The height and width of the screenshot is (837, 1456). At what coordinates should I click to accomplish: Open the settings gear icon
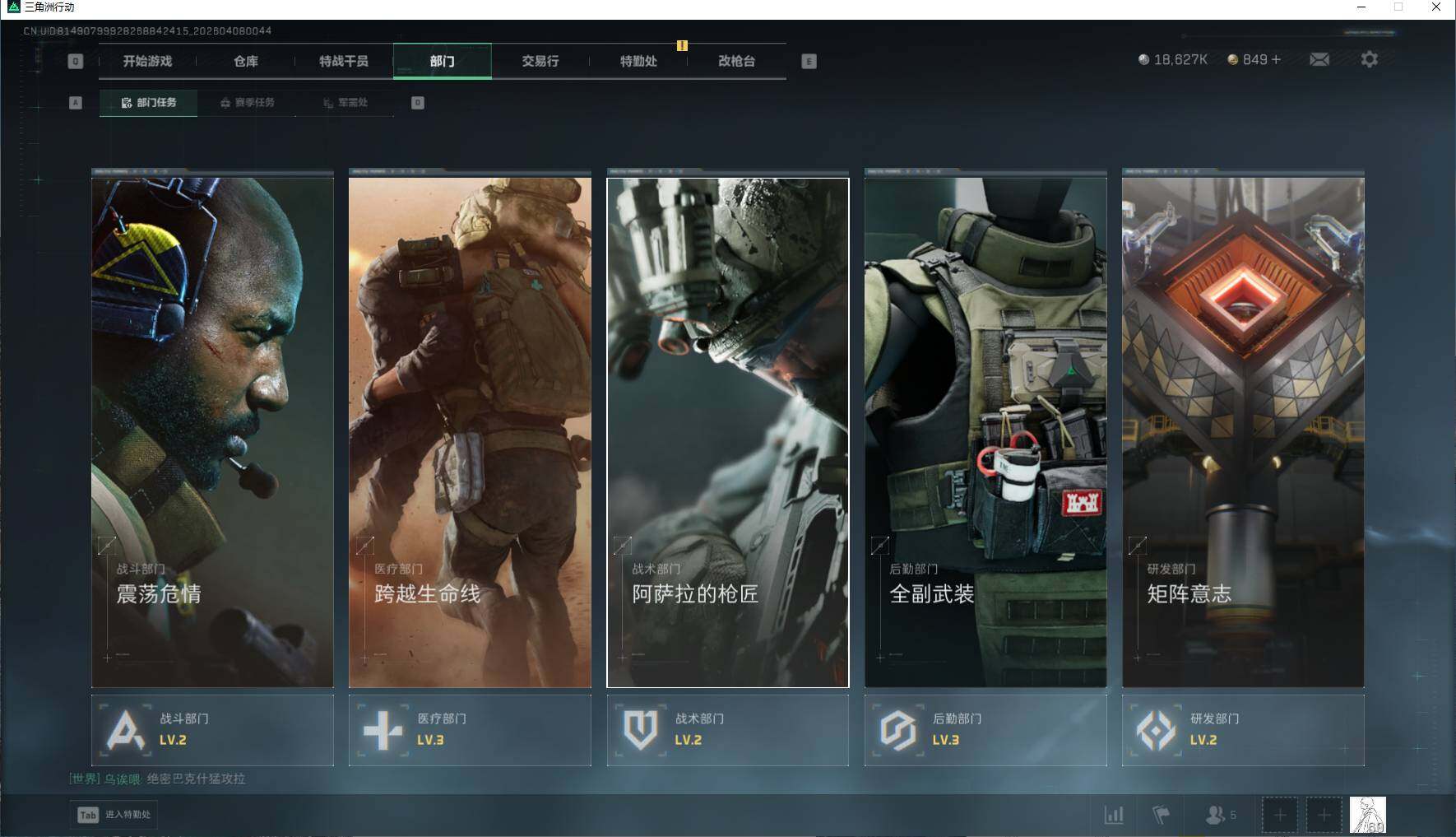coord(1369,59)
